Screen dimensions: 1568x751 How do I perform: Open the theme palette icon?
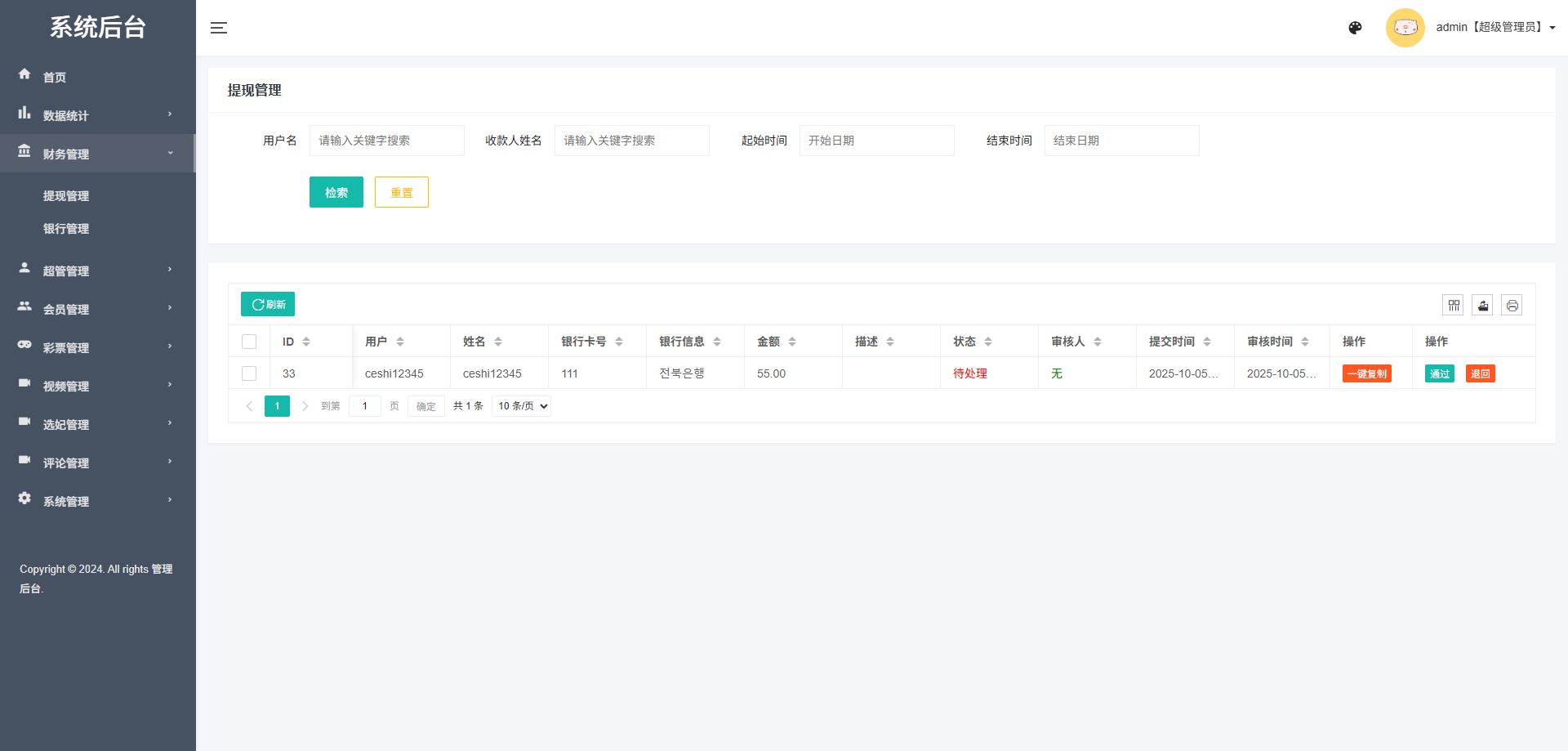[x=1355, y=28]
